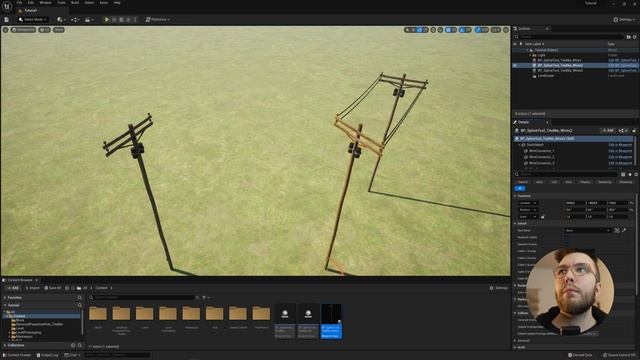Viewport: 640px width, 360px height.
Task: Open the Details panel settings gear icon
Action: point(636,174)
